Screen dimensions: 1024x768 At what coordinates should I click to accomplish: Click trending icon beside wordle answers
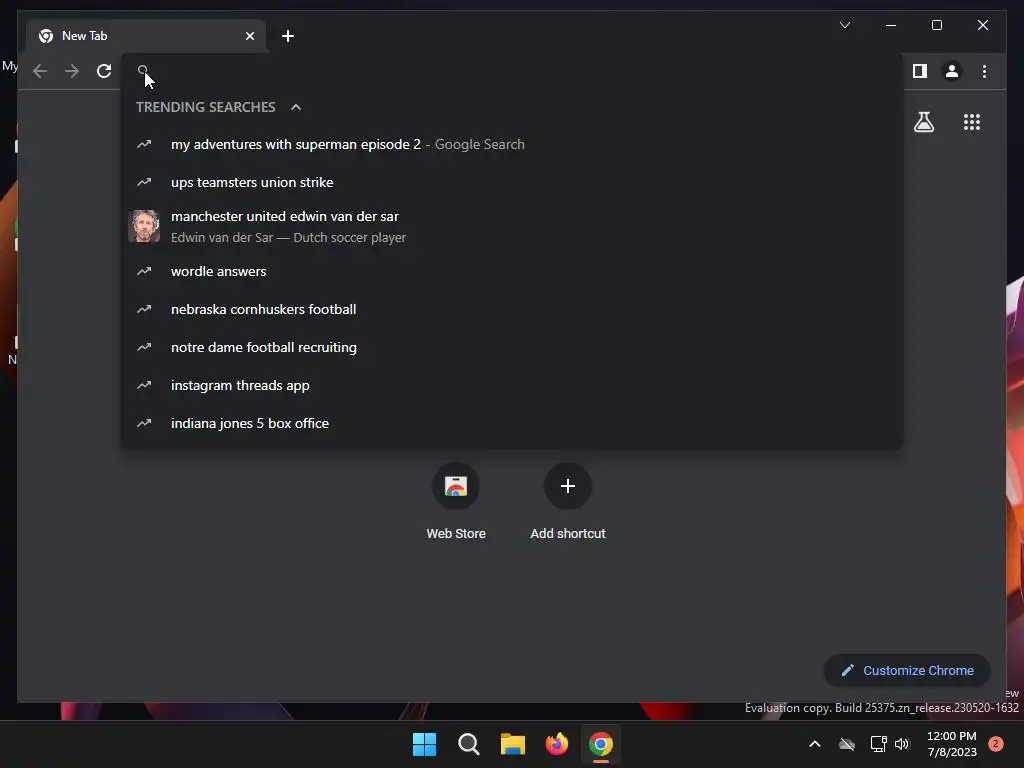click(x=144, y=271)
